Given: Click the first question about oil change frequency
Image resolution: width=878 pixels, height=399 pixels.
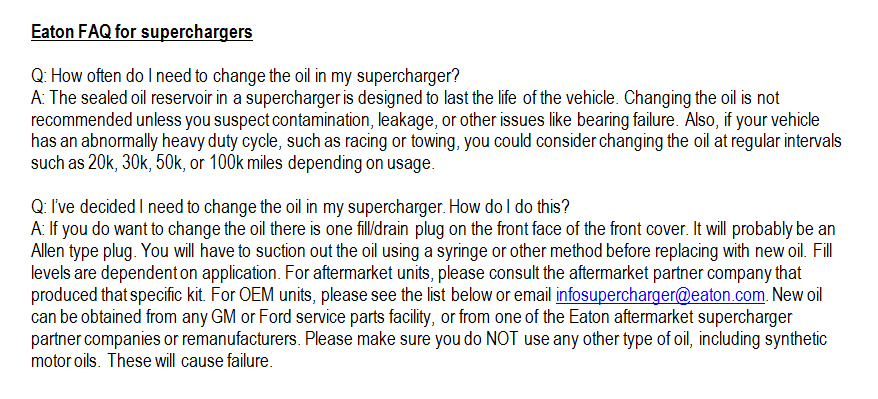Looking at the screenshot, I should (x=245, y=76).
